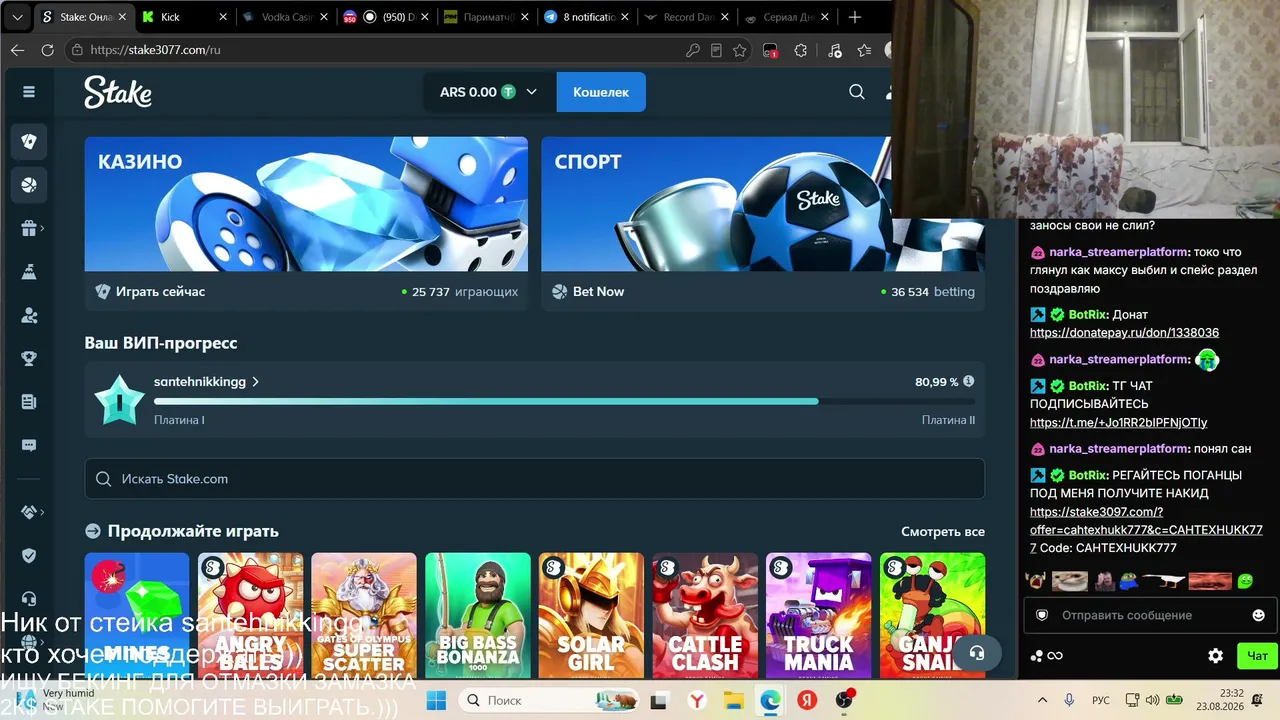Open the Stake site search magnifier
This screenshot has height=720, width=1280.
pos(857,92)
